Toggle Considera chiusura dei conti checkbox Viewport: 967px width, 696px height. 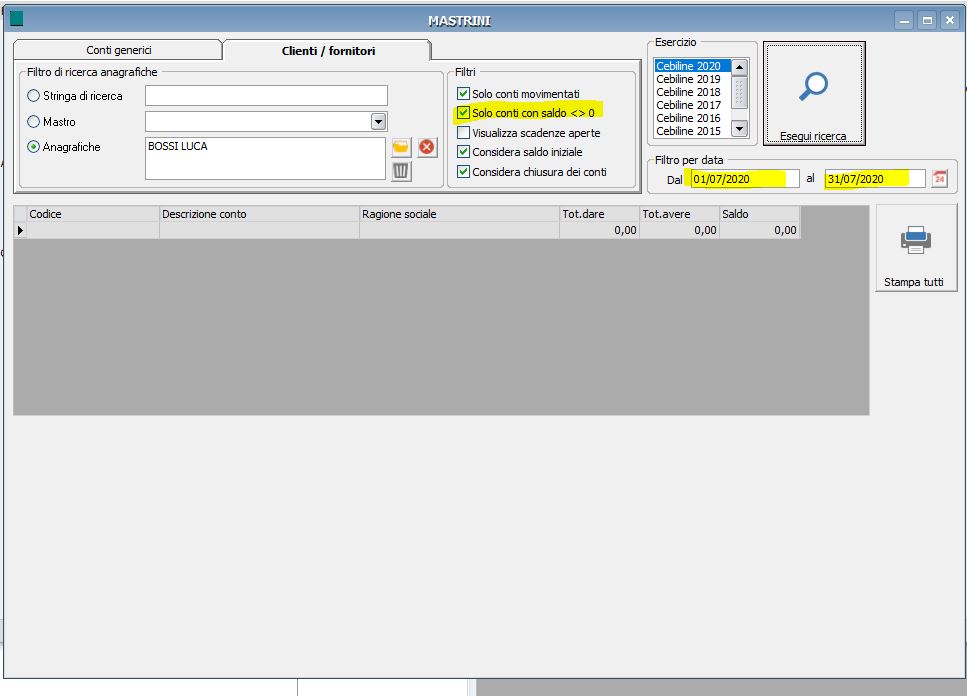(463, 171)
